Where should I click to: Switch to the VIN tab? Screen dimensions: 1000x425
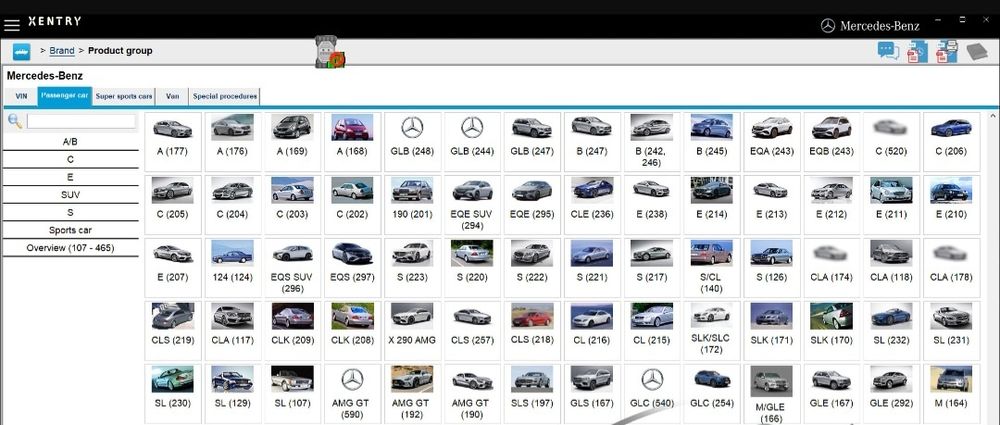pyautogui.click(x=21, y=96)
